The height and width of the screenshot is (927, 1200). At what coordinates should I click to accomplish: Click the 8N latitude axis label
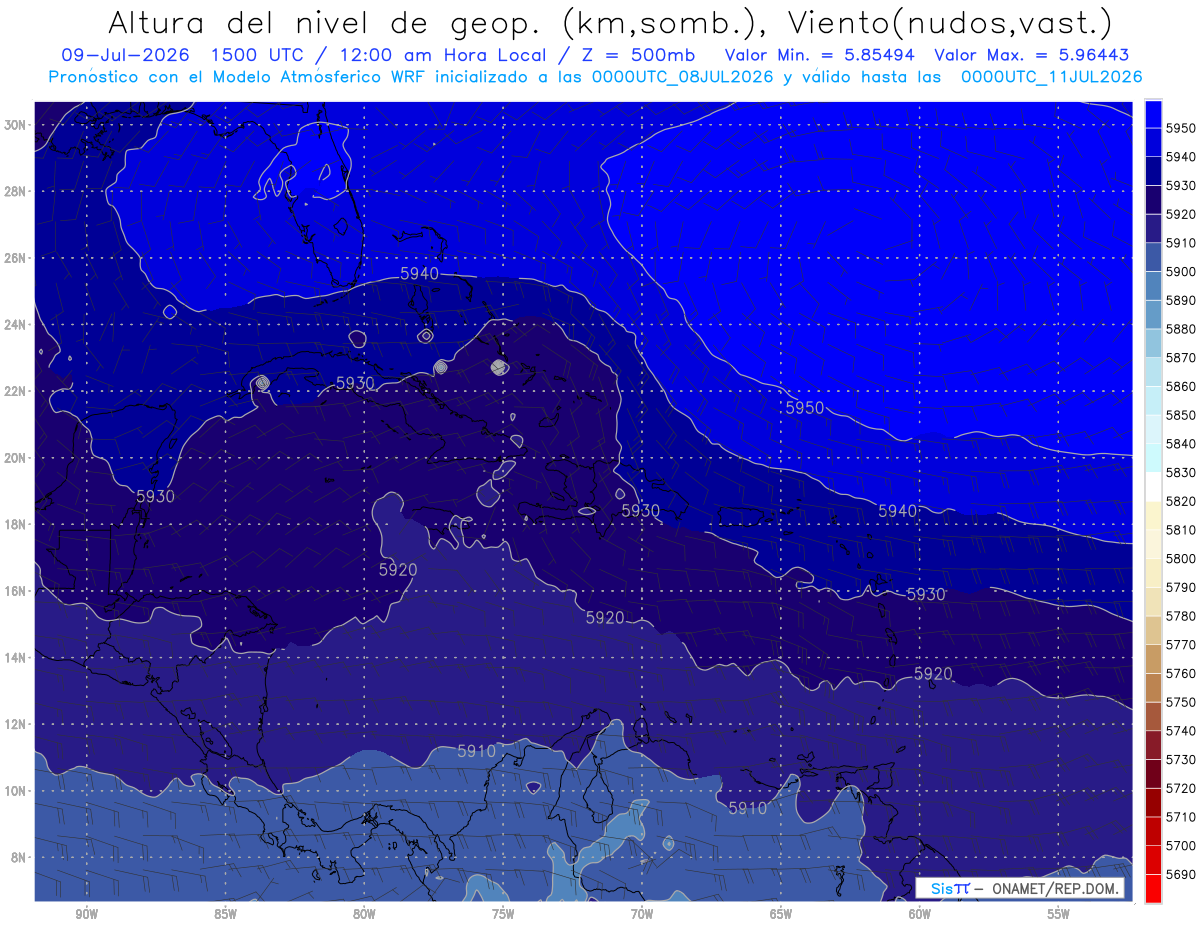click(18, 857)
